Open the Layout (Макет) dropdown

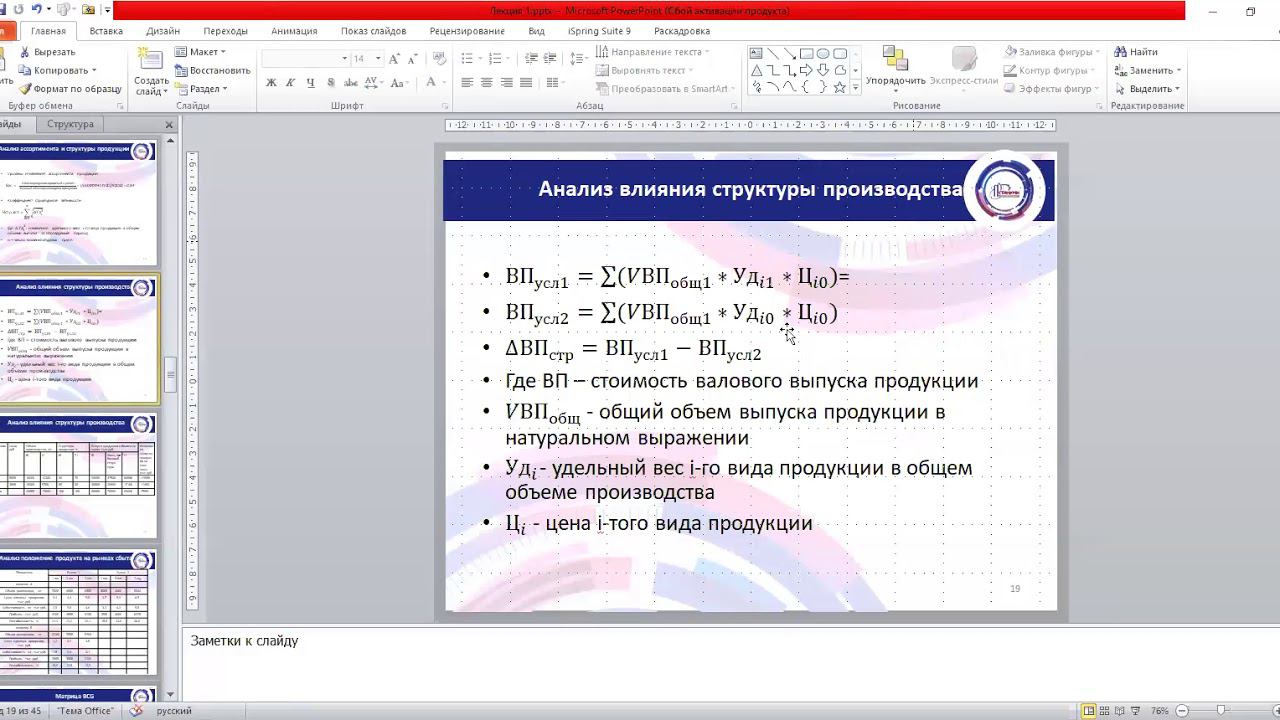(x=200, y=52)
